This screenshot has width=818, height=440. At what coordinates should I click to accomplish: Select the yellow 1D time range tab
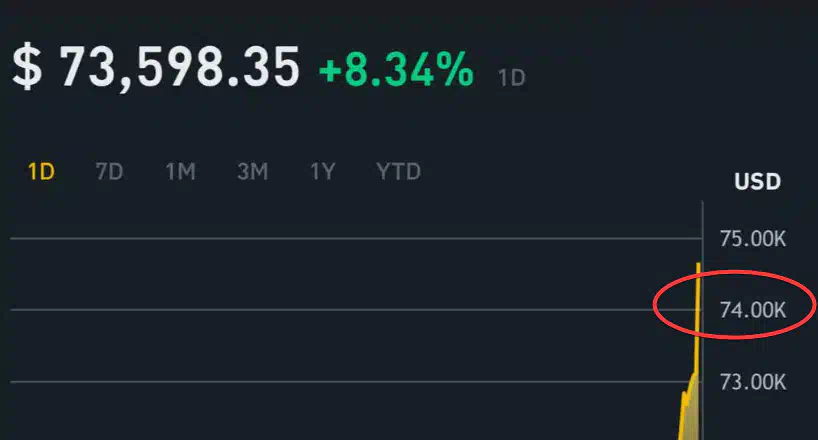[x=41, y=172]
